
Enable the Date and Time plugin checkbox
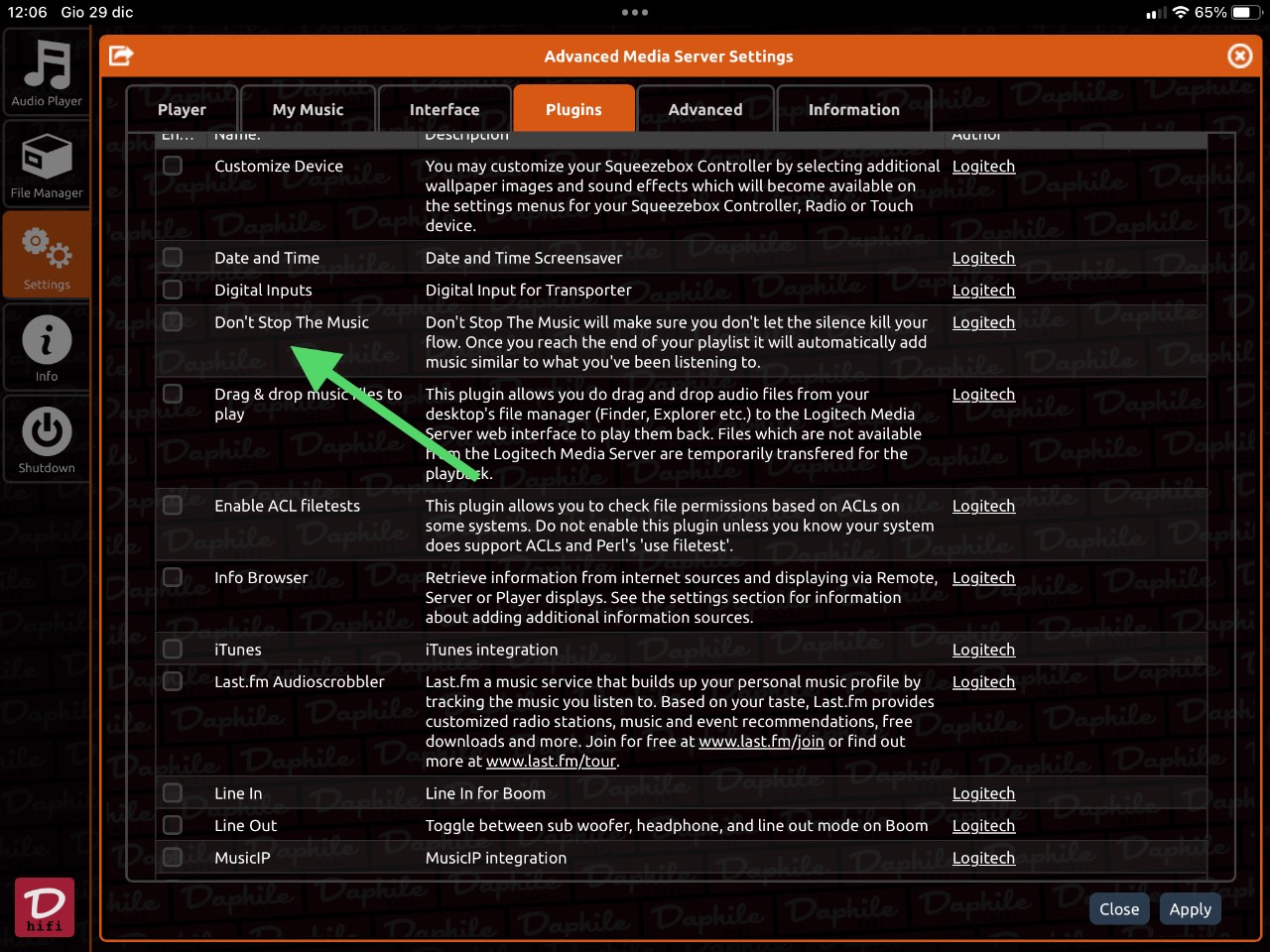tap(173, 258)
